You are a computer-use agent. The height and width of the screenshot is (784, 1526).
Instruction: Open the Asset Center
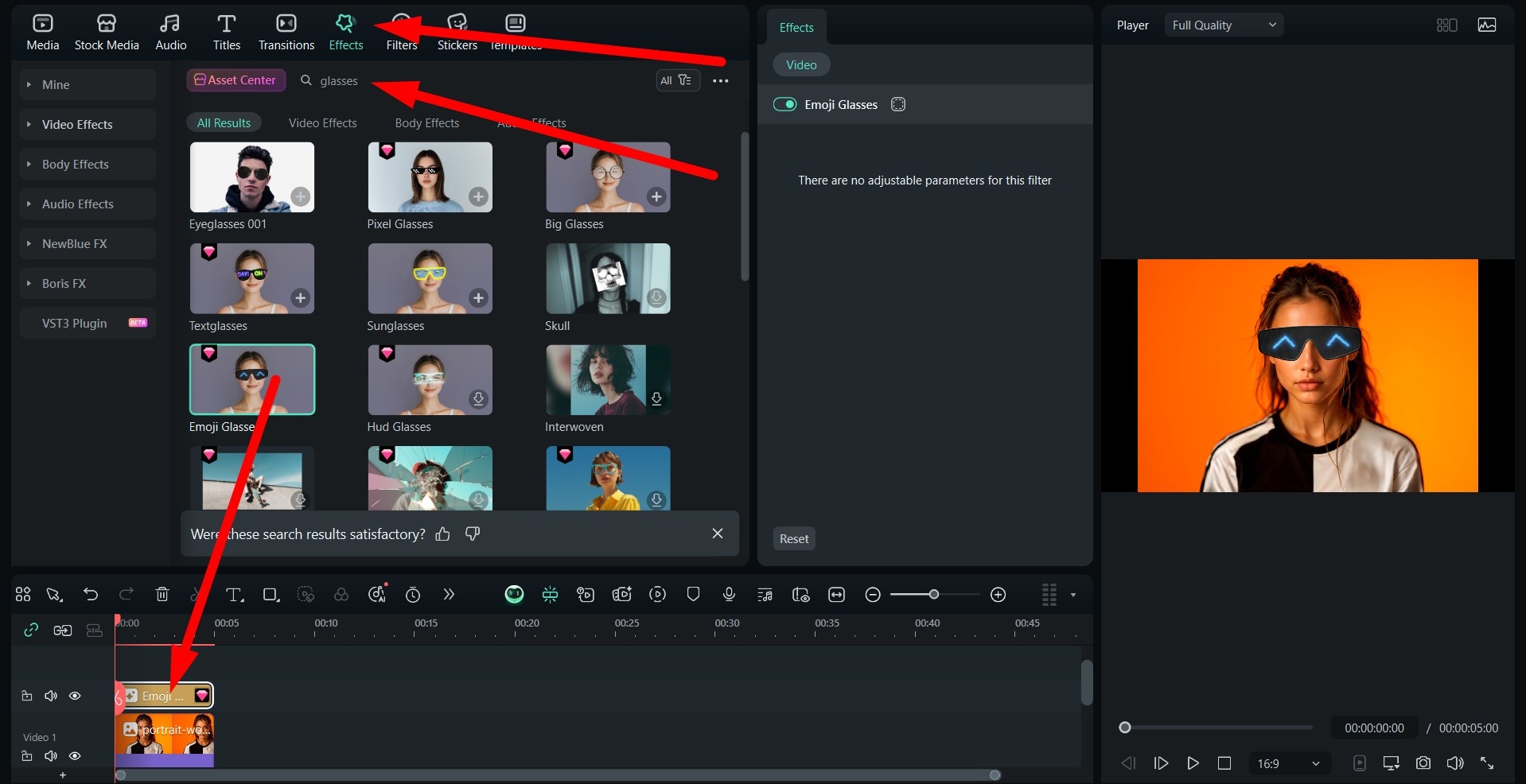pyautogui.click(x=236, y=80)
